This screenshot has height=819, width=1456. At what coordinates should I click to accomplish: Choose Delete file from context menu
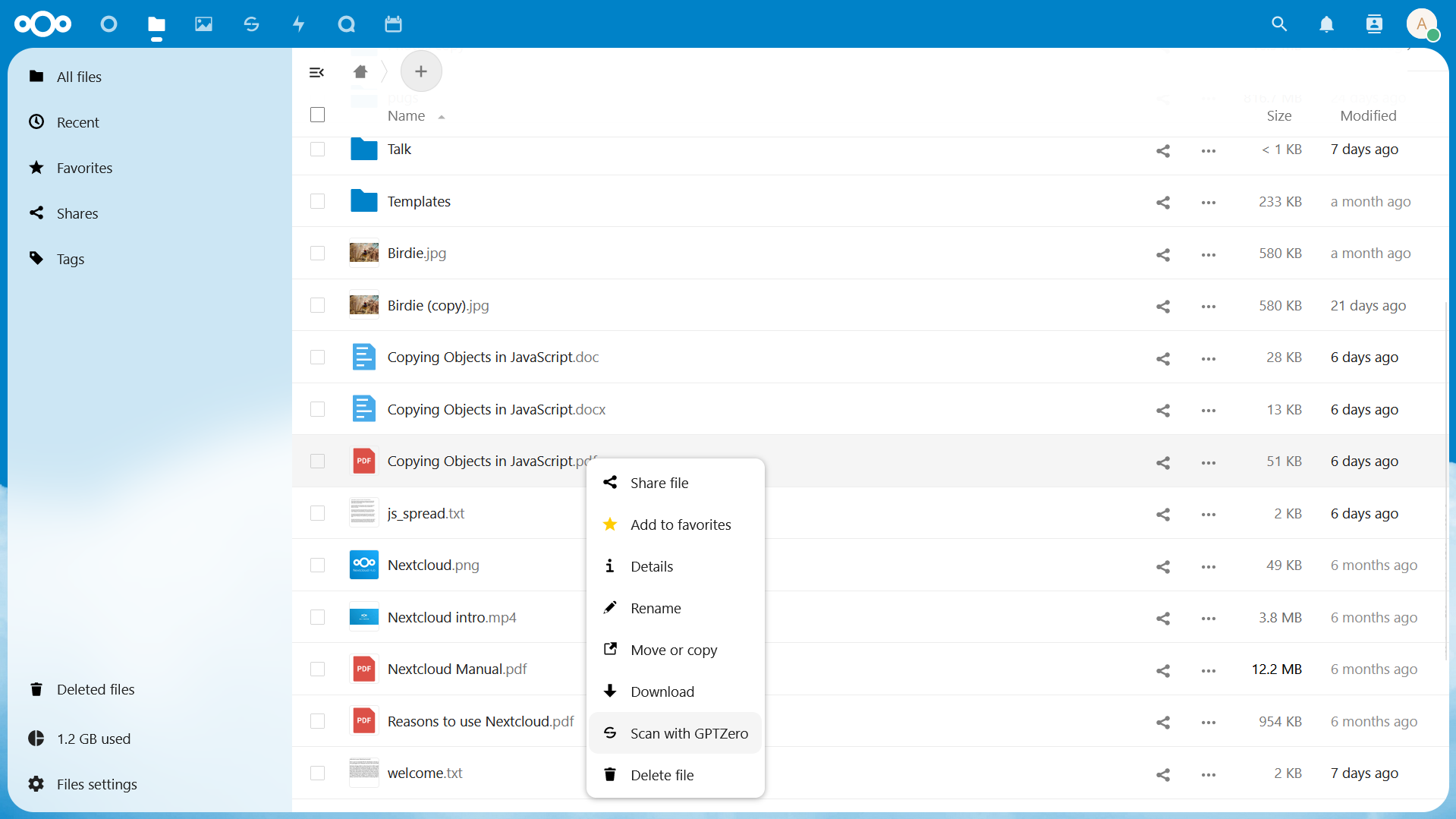(x=675, y=775)
